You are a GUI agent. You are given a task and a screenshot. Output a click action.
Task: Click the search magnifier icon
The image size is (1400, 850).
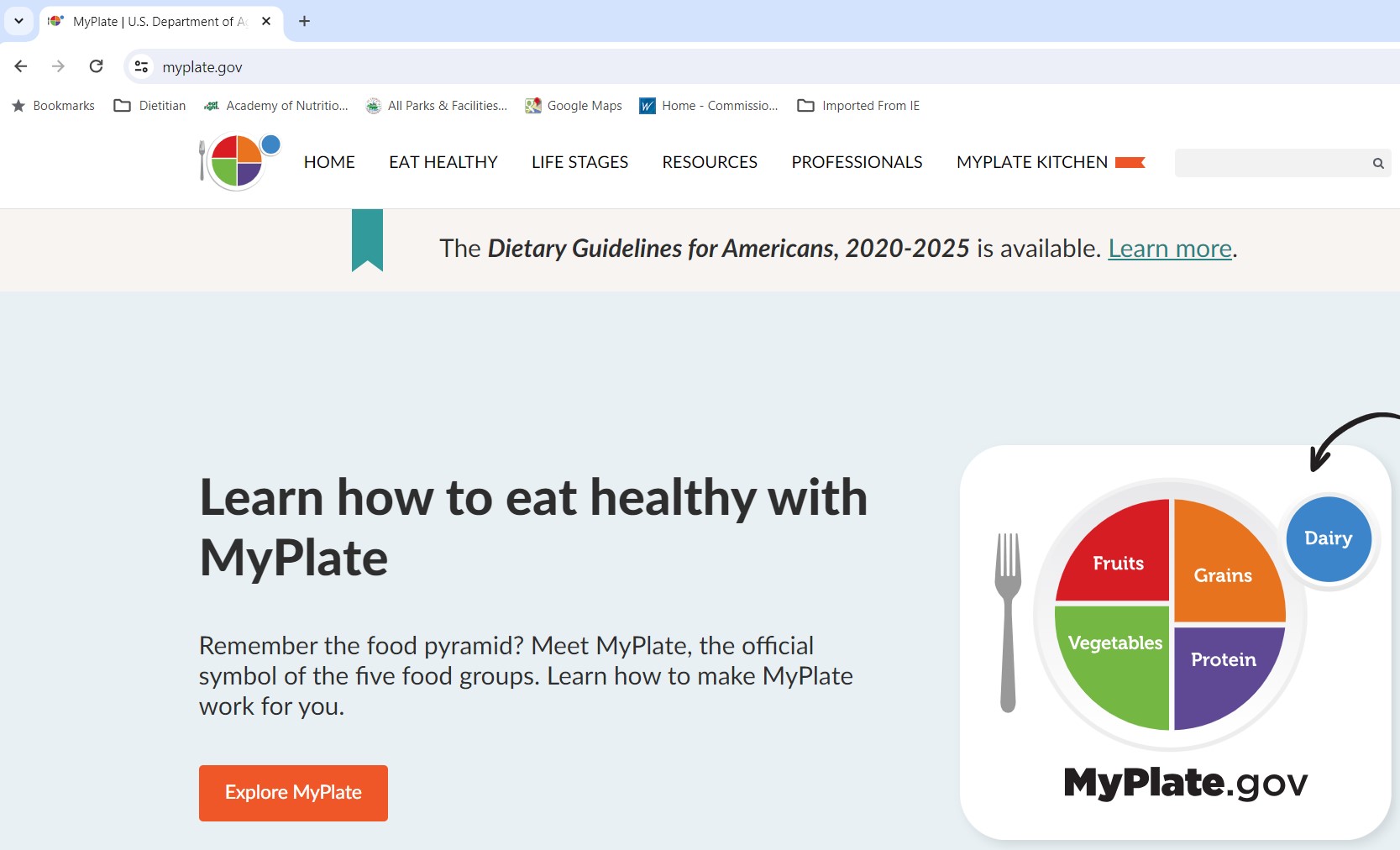[x=1377, y=163]
